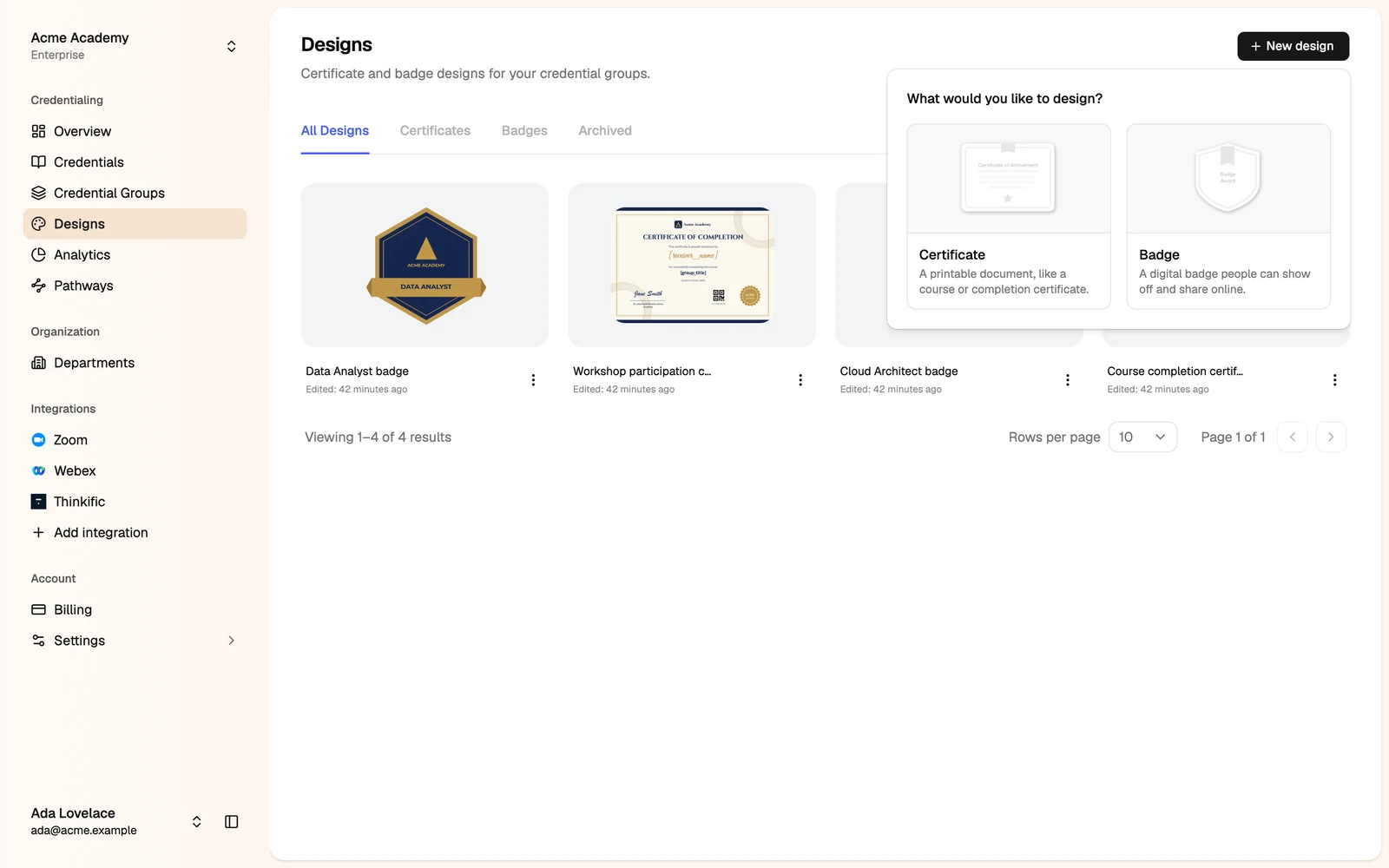Viewport: 1389px width, 868px height.
Task: Click the Zoom integration icon
Action: pos(38,440)
